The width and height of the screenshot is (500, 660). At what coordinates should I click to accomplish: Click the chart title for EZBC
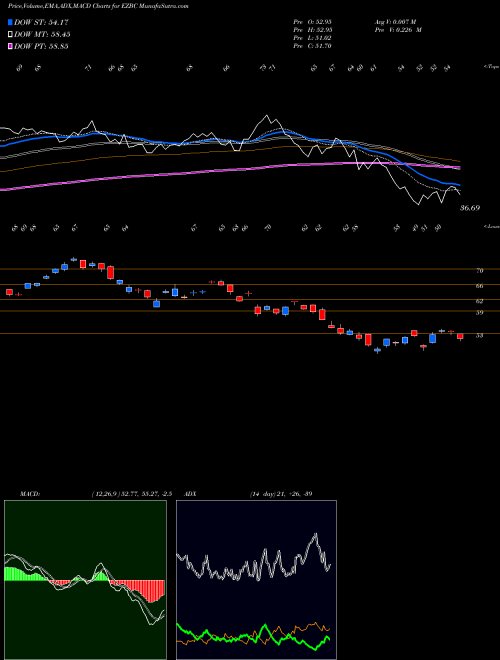(x=98, y=6)
